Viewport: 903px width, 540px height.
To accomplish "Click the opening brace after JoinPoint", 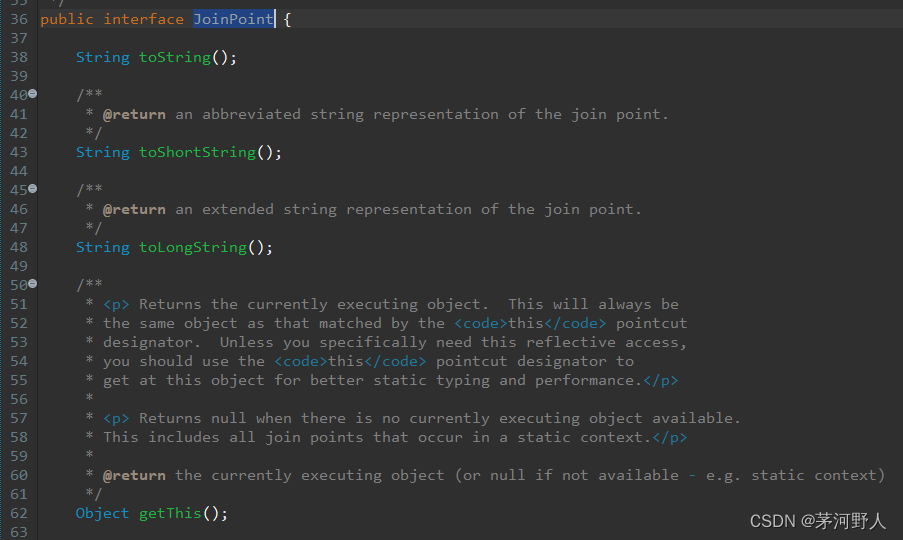I will click(x=287, y=19).
